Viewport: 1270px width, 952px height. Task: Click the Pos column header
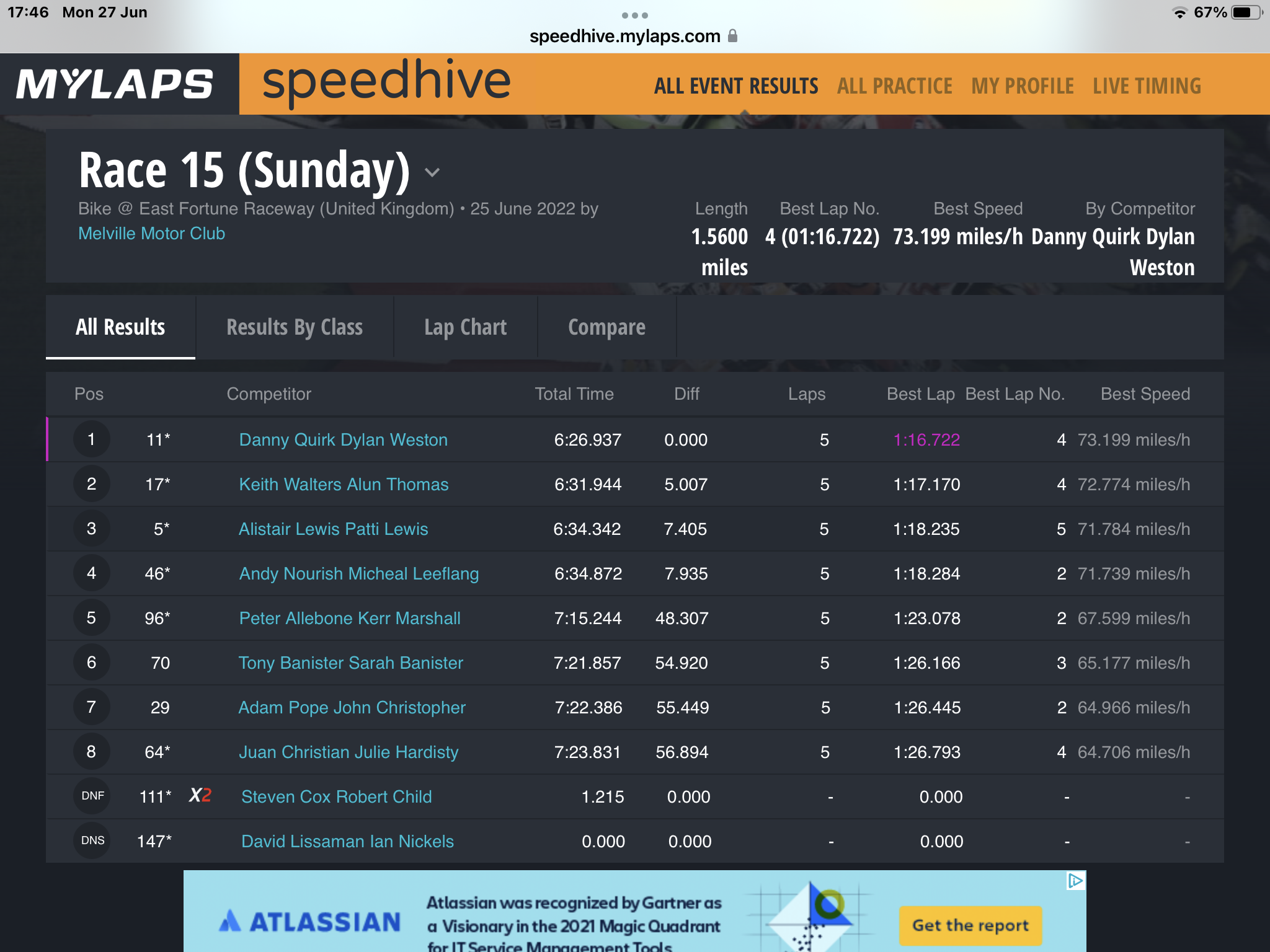(89, 394)
